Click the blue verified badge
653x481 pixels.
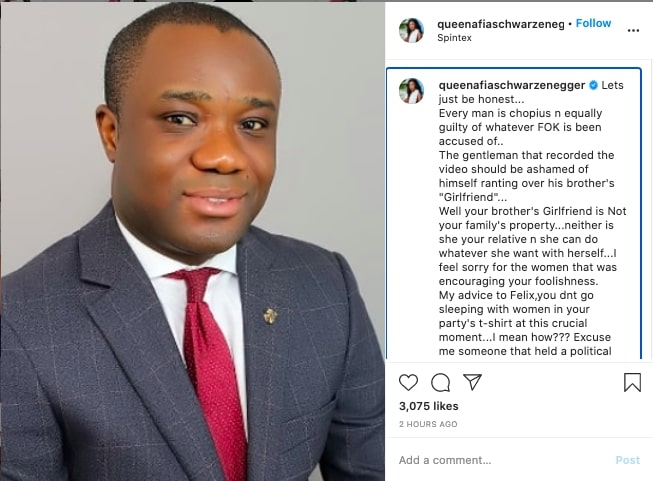pyautogui.click(x=593, y=85)
